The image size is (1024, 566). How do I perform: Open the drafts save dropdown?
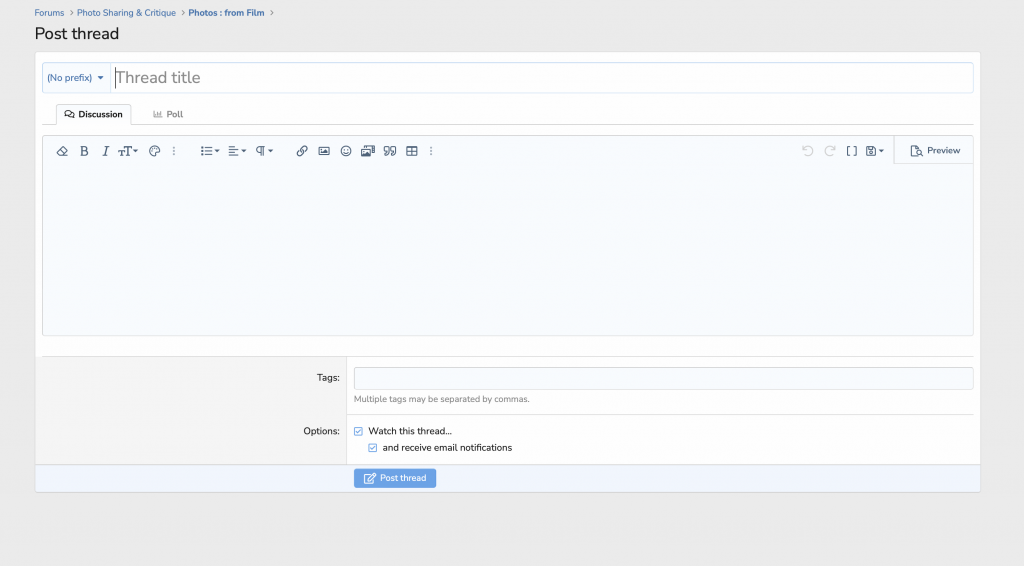pos(874,151)
